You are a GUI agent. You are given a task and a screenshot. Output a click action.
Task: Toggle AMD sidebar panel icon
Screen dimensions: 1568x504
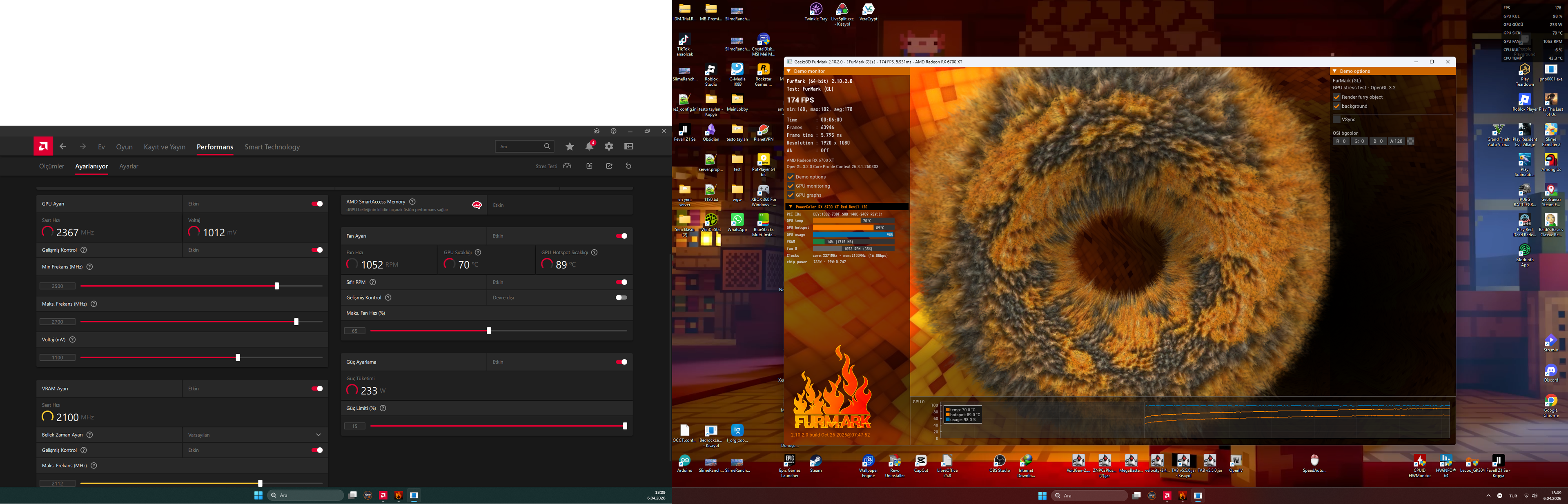coord(629,146)
